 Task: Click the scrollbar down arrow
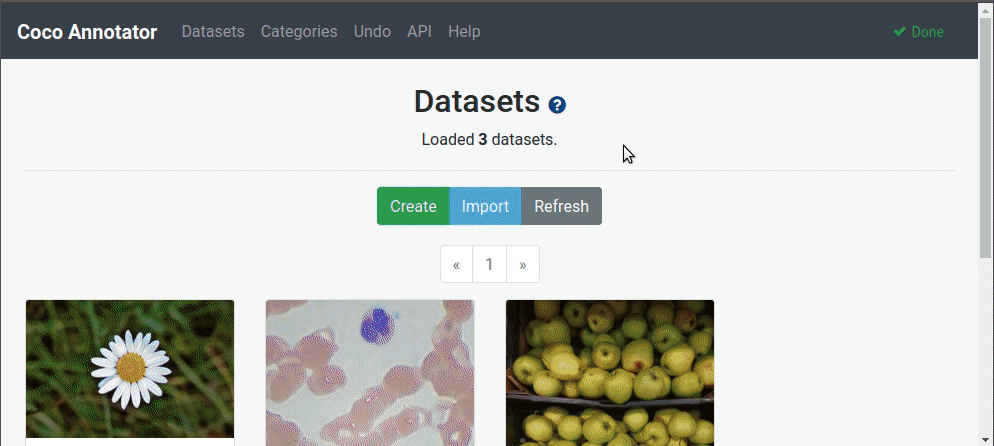point(985,437)
